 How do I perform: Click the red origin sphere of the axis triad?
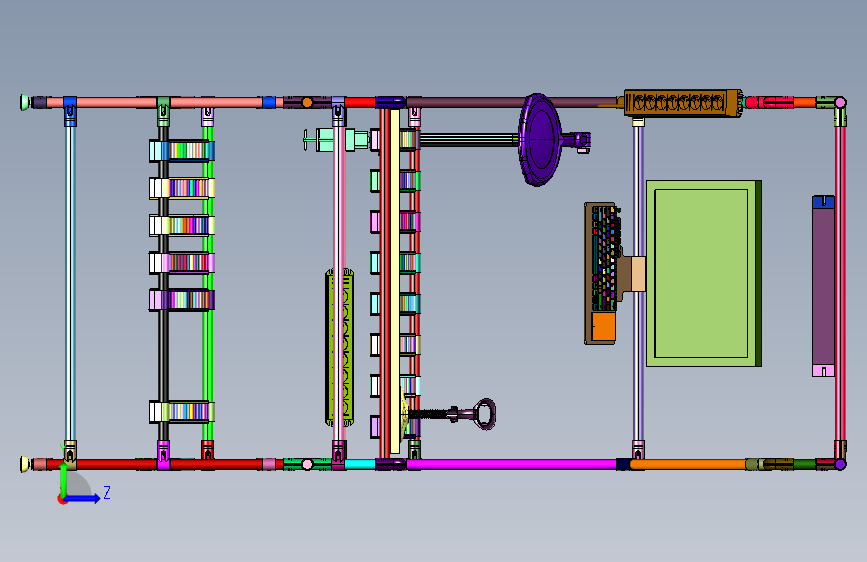pyautogui.click(x=62, y=499)
